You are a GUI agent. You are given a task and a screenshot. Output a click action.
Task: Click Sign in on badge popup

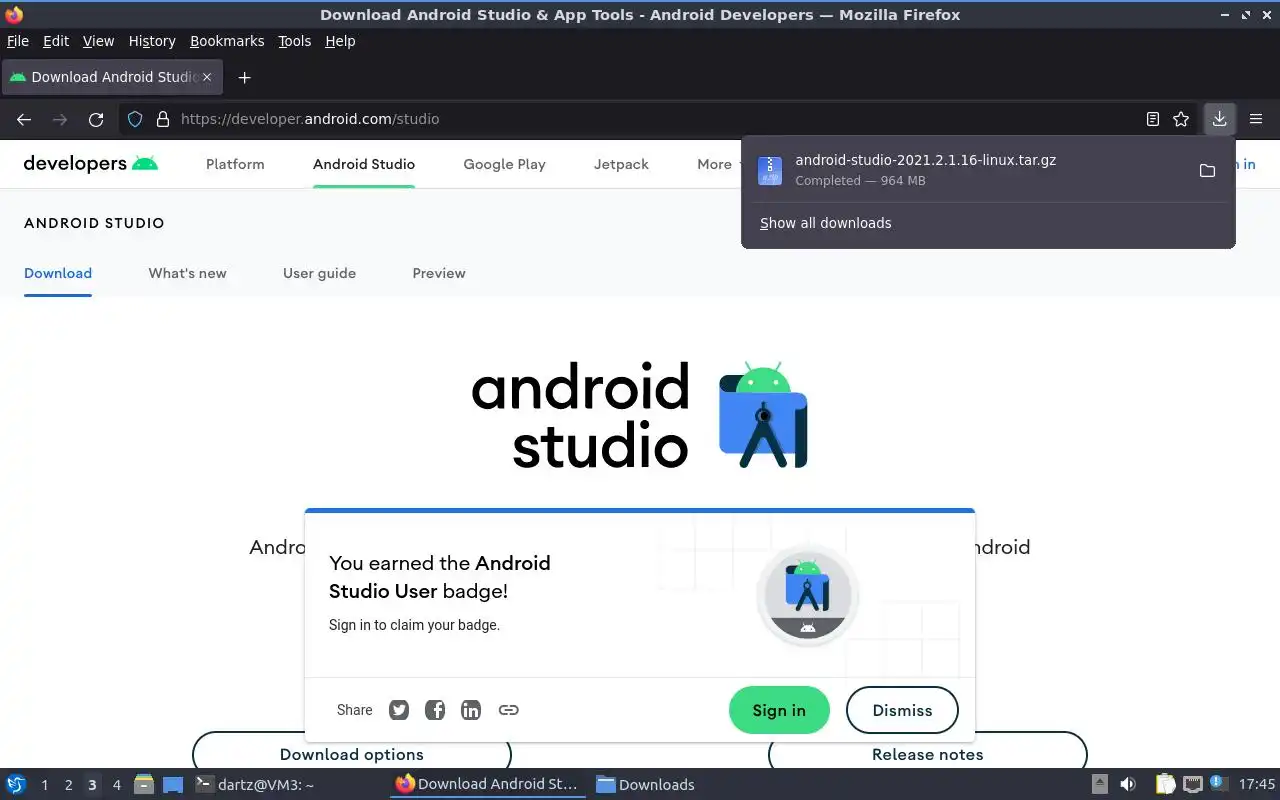779,710
